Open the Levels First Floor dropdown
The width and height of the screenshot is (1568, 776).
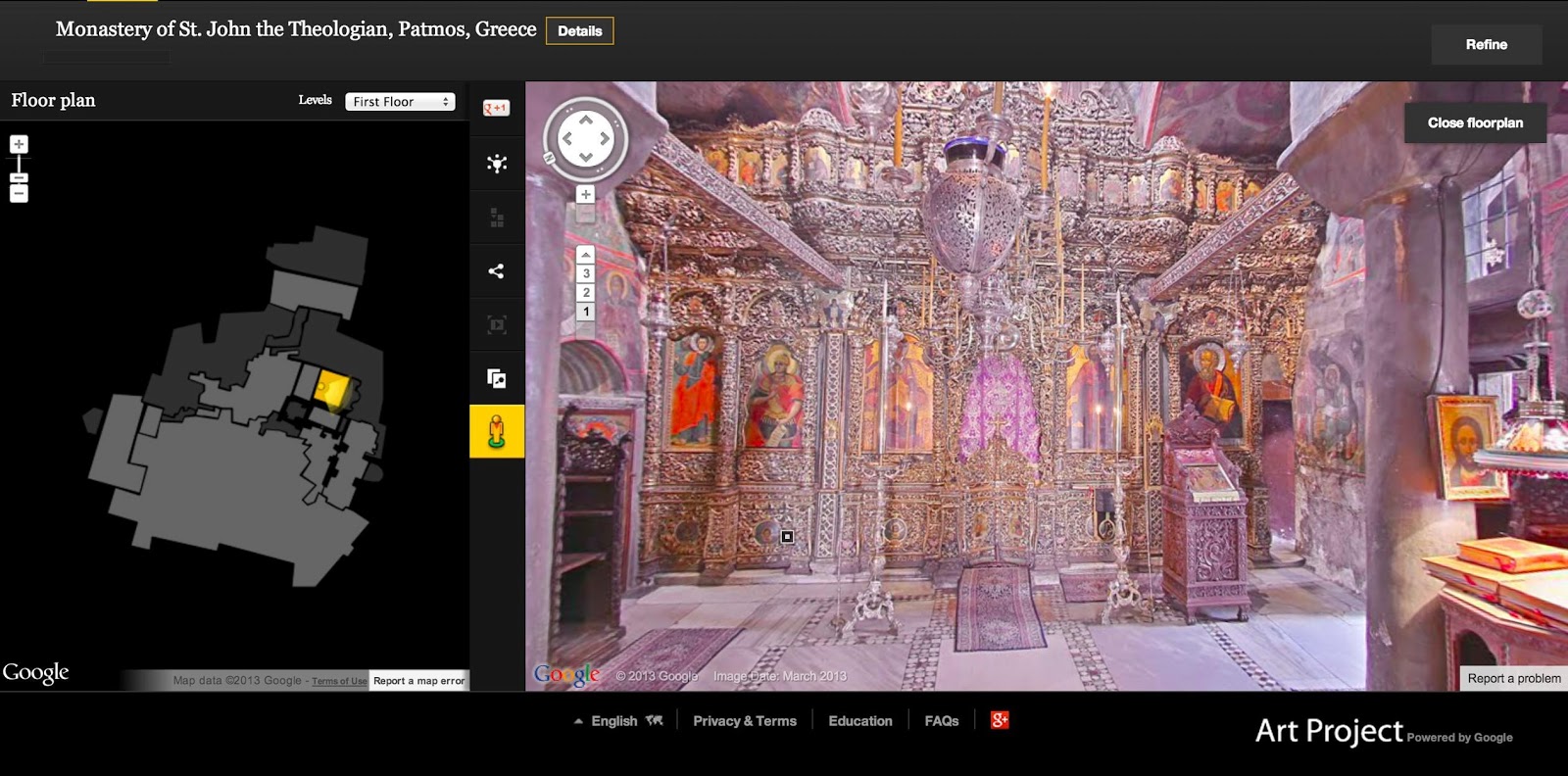pos(400,101)
